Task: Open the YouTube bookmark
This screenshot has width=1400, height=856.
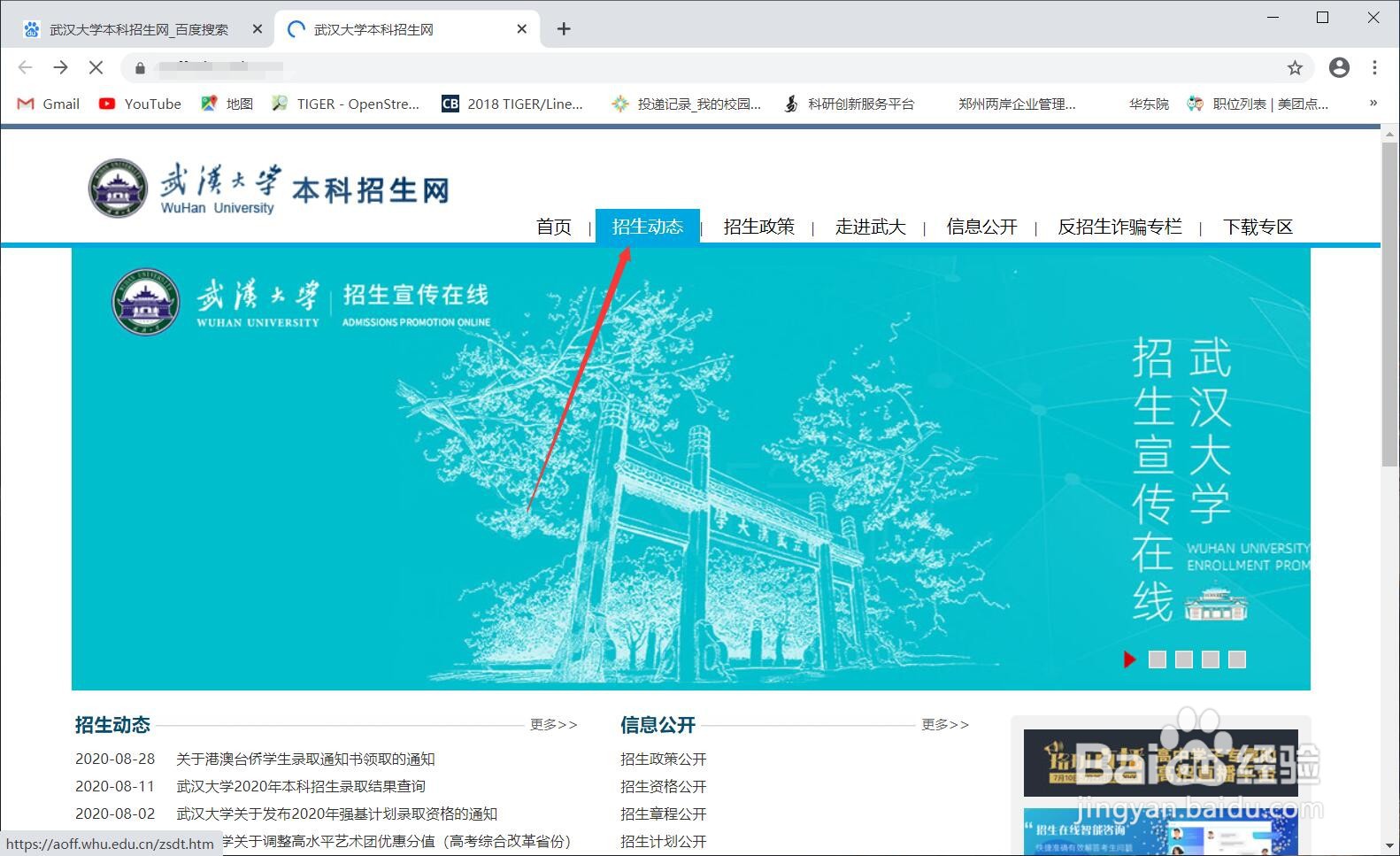Action: (140, 104)
